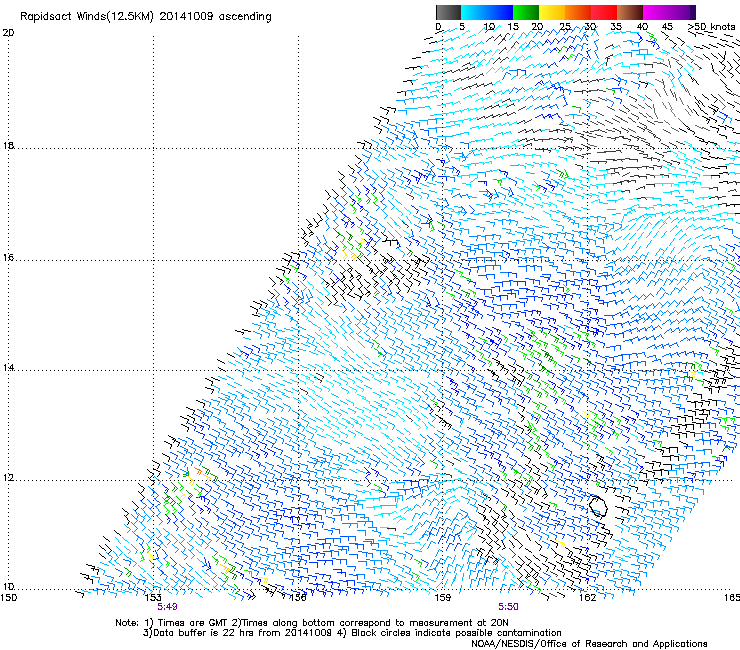Click the gray 0-5 knots legend swatch
The width and height of the screenshot is (740, 650).
(448, 12)
